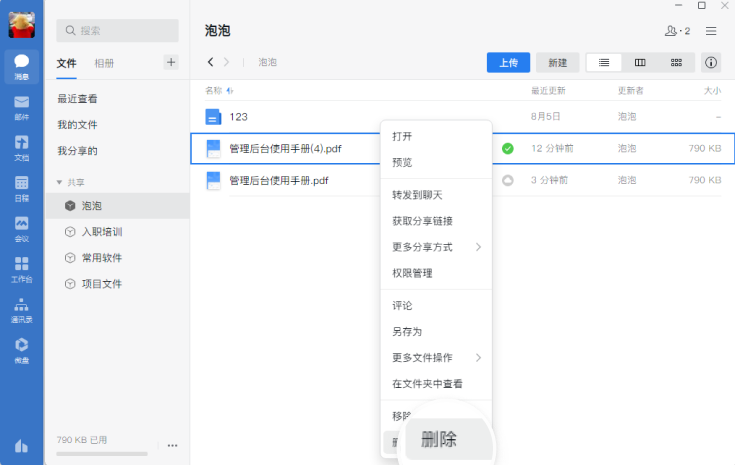Click the 新建 button

tap(557, 62)
